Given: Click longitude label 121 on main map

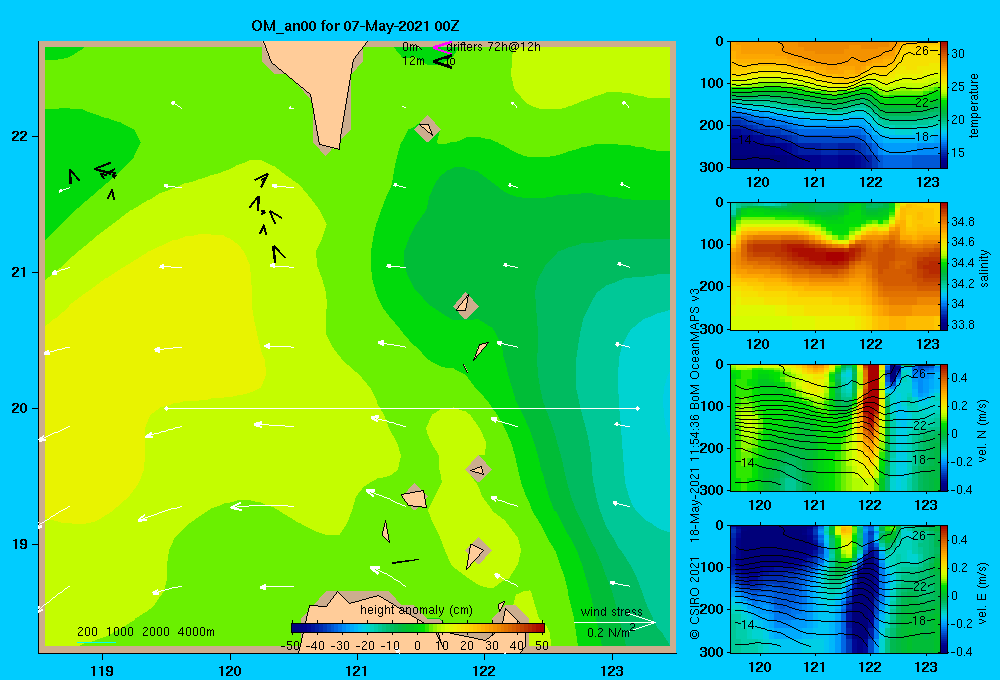Looking at the screenshot, I should (357, 670).
